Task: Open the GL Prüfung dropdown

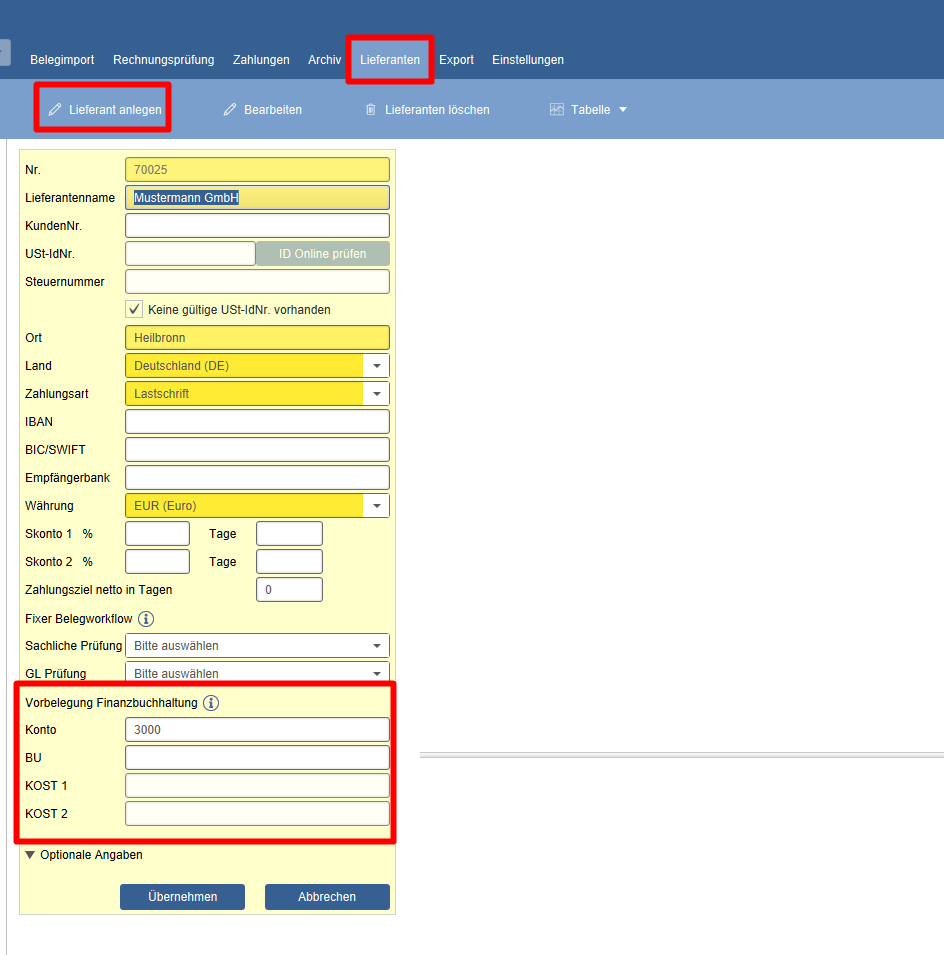Action: point(257,672)
